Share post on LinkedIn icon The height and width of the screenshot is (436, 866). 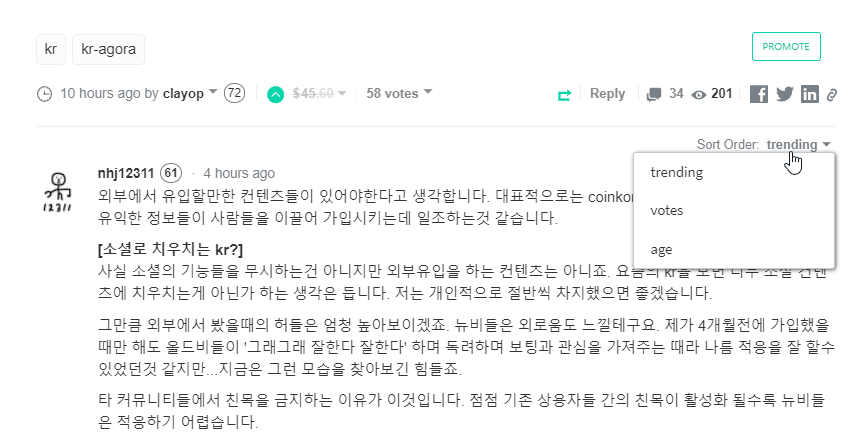[810, 94]
